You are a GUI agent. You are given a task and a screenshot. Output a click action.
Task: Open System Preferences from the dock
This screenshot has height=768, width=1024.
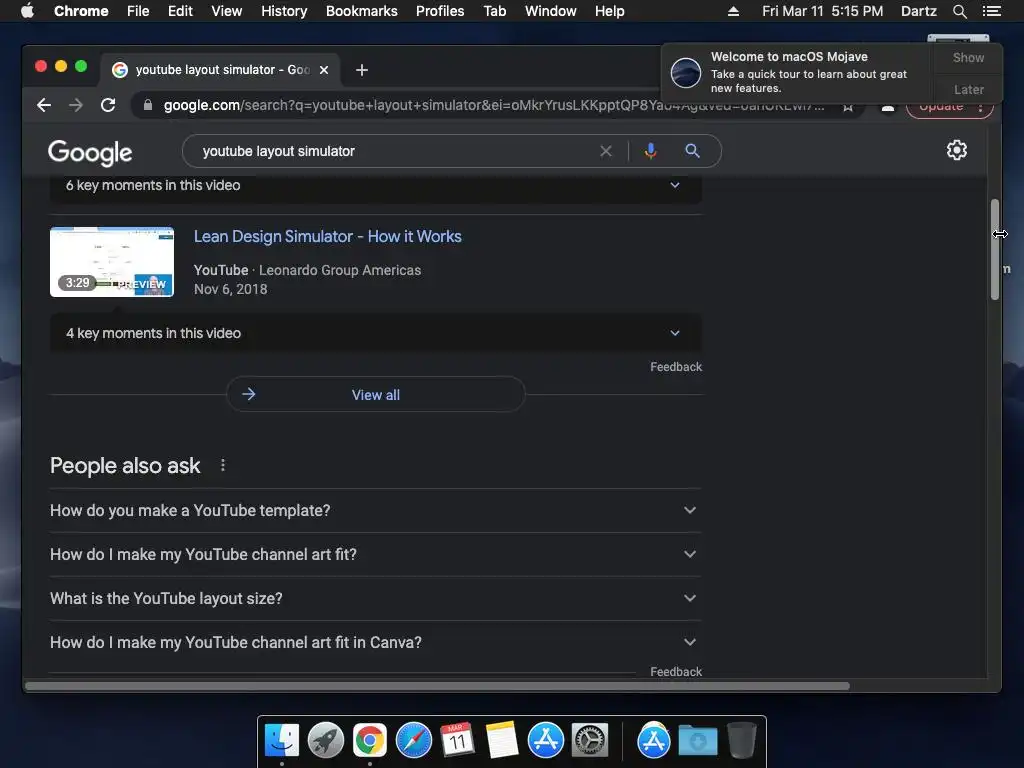point(590,741)
